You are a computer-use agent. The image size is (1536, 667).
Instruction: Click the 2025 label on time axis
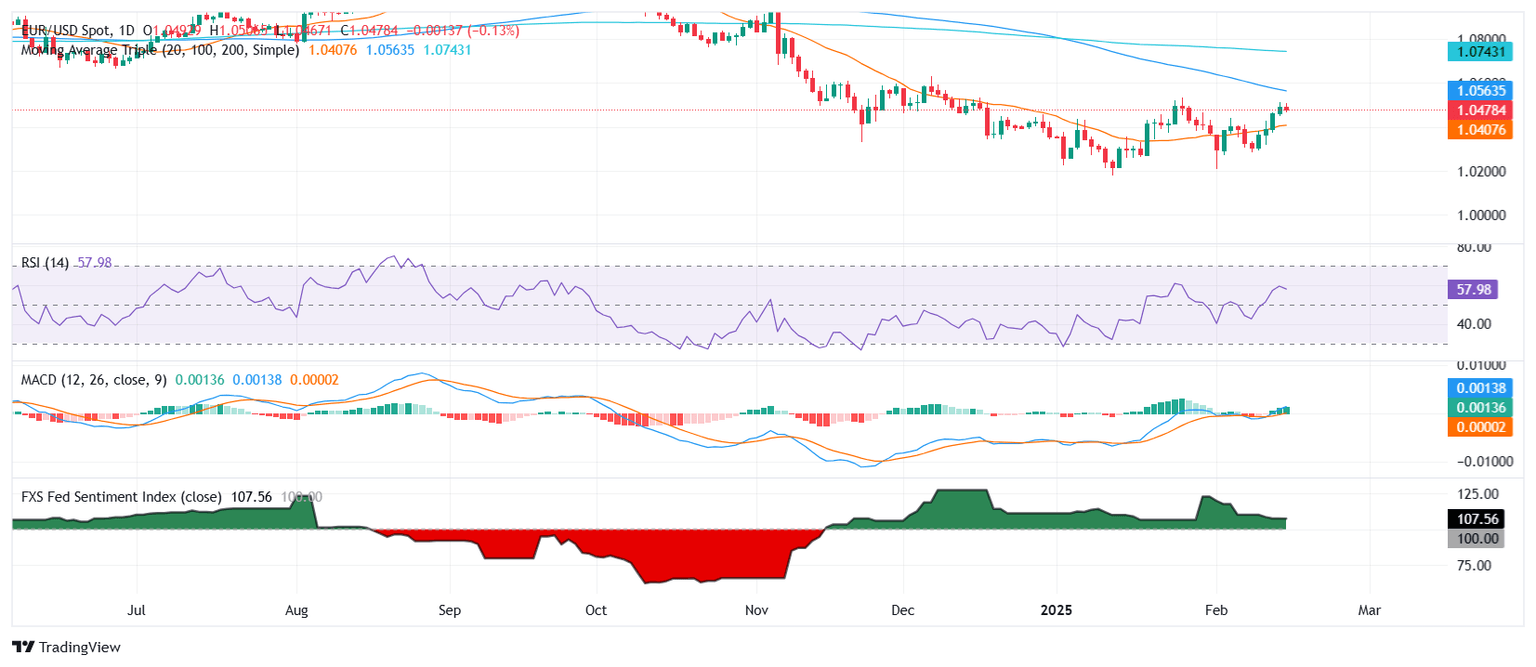[x=1057, y=609]
